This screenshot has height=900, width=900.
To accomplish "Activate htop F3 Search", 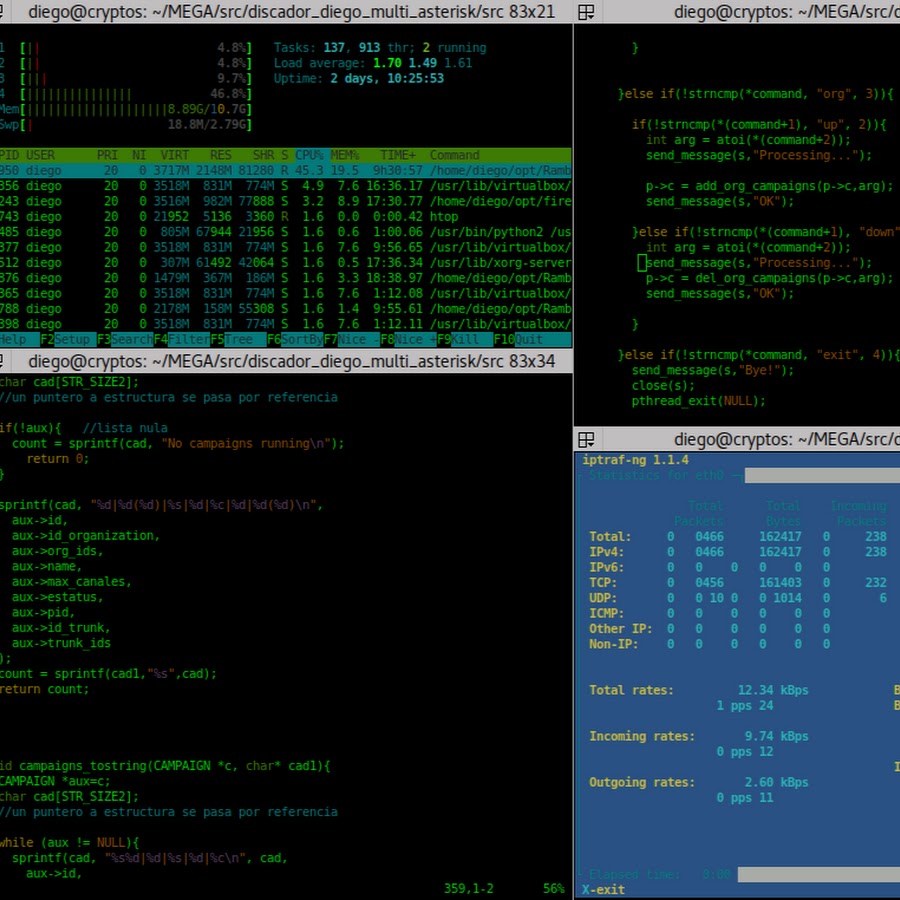I will [125, 340].
